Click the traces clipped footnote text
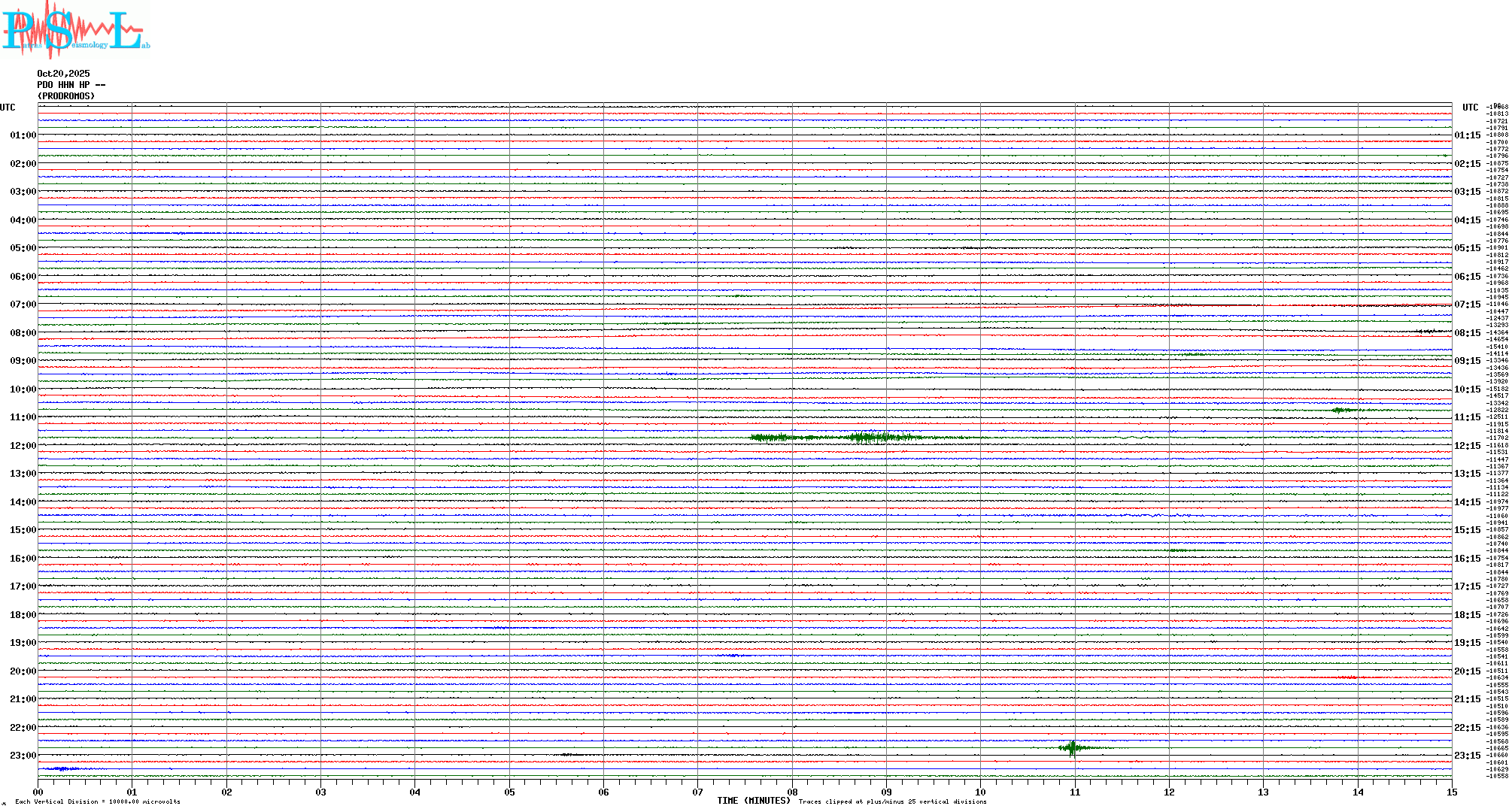 pyautogui.click(x=892, y=801)
